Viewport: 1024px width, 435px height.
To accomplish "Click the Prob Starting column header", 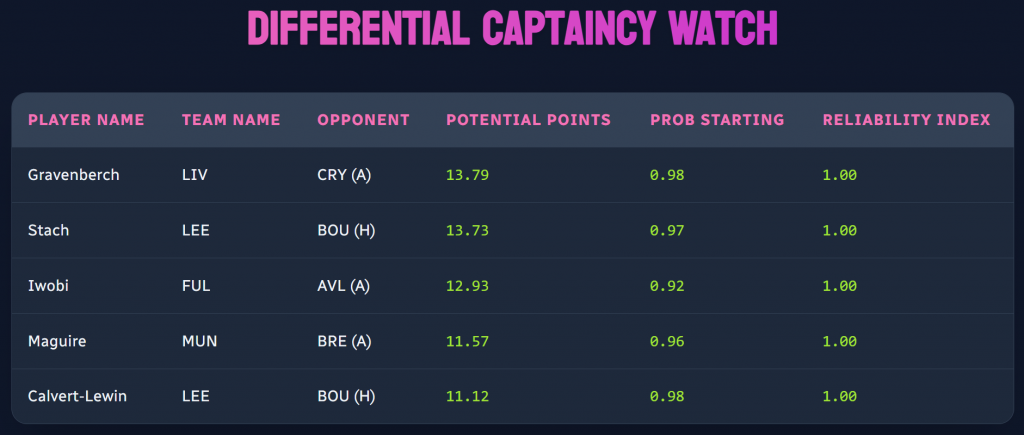I will (717, 120).
